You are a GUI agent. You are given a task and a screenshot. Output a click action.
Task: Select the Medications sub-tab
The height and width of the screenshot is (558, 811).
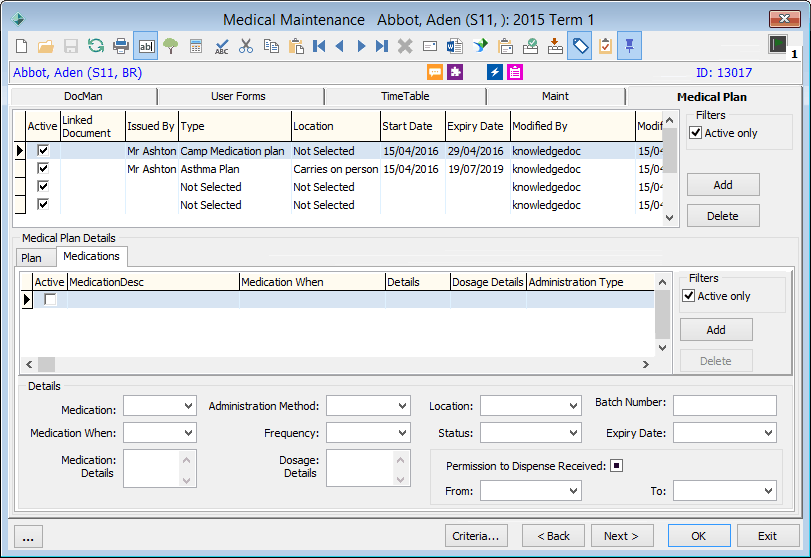pyautogui.click(x=91, y=256)
